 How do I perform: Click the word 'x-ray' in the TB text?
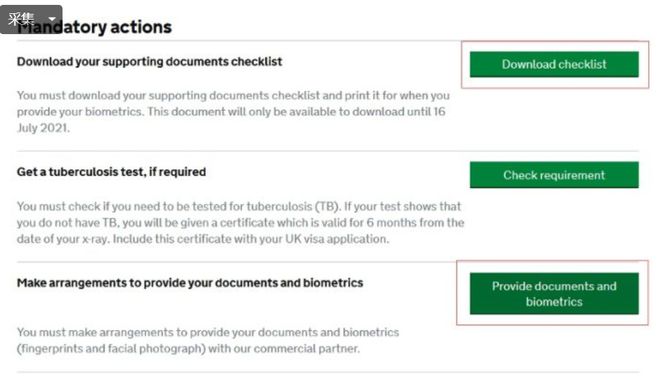(x=94, y=239)
